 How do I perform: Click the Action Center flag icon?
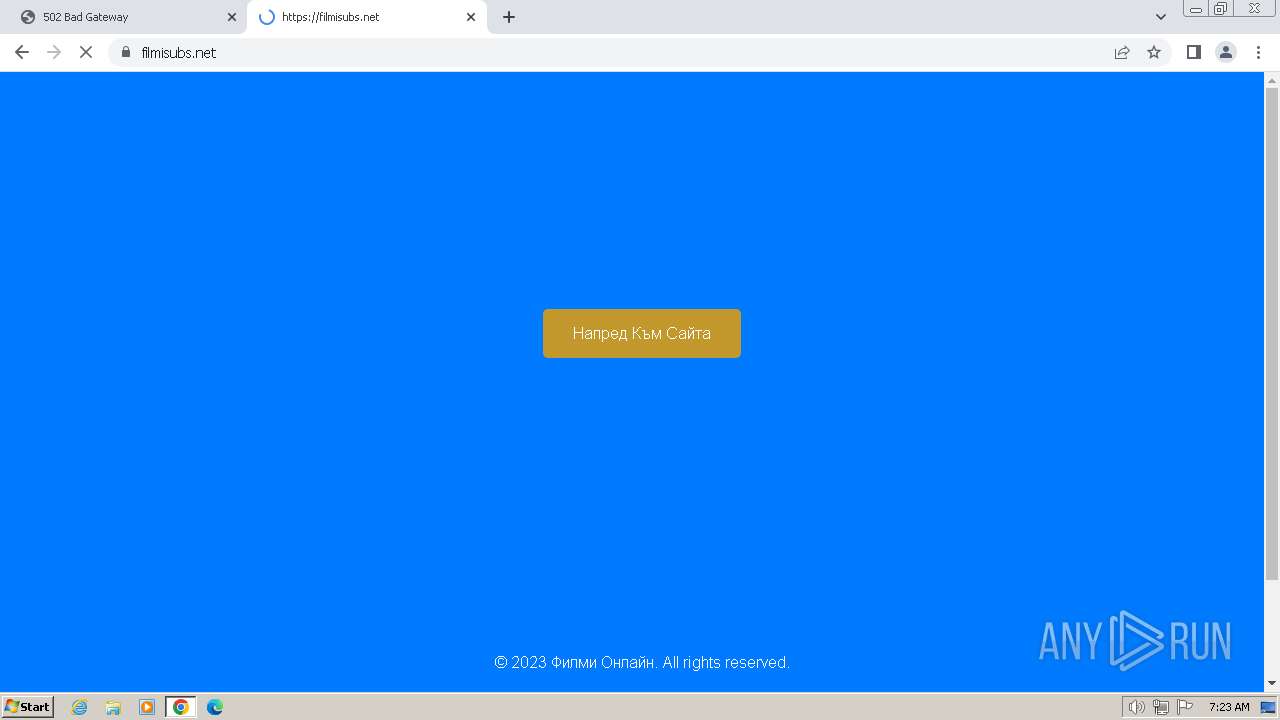(x=1185, y=707)
